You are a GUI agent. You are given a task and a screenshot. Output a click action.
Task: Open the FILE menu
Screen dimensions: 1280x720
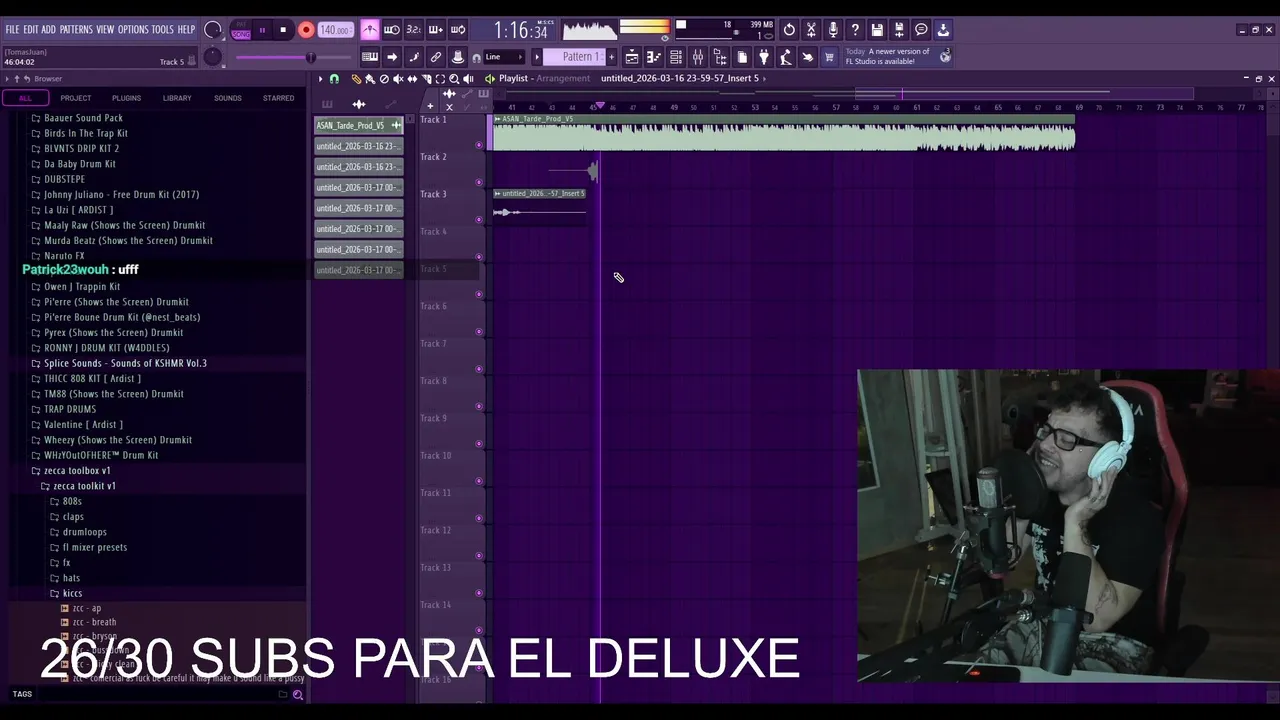click(12, 30)
